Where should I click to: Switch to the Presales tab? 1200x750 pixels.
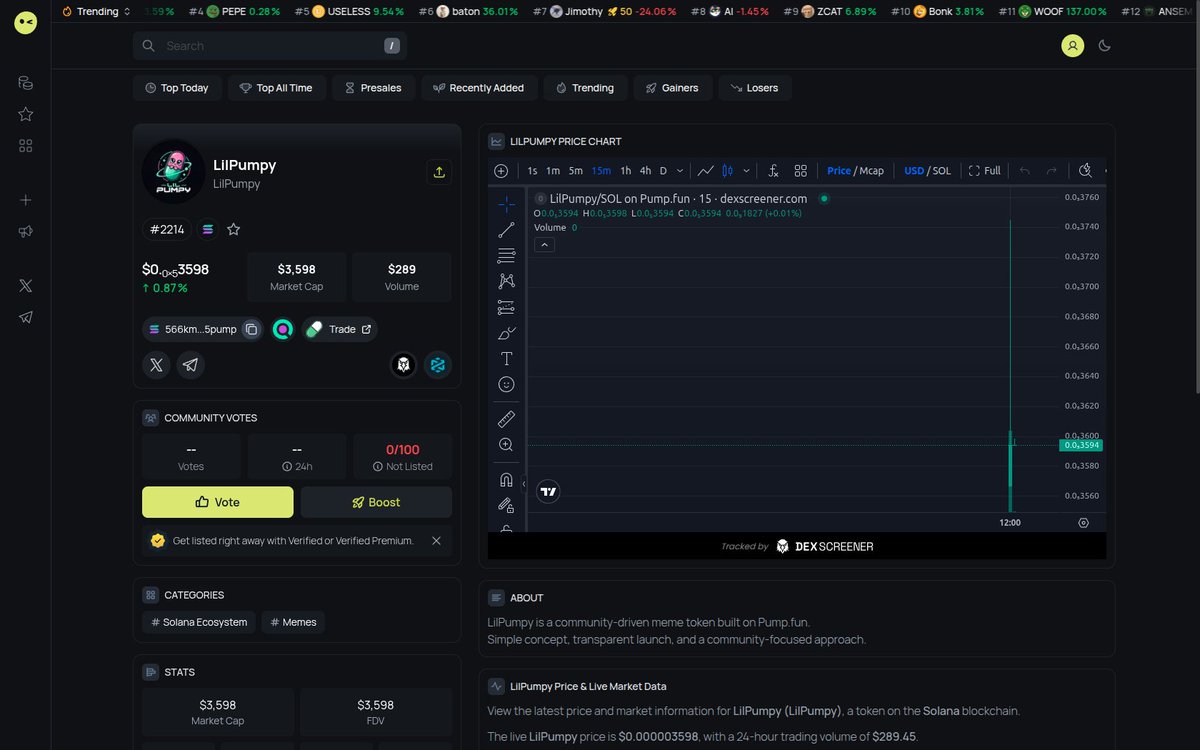click(x=373, y=88)
